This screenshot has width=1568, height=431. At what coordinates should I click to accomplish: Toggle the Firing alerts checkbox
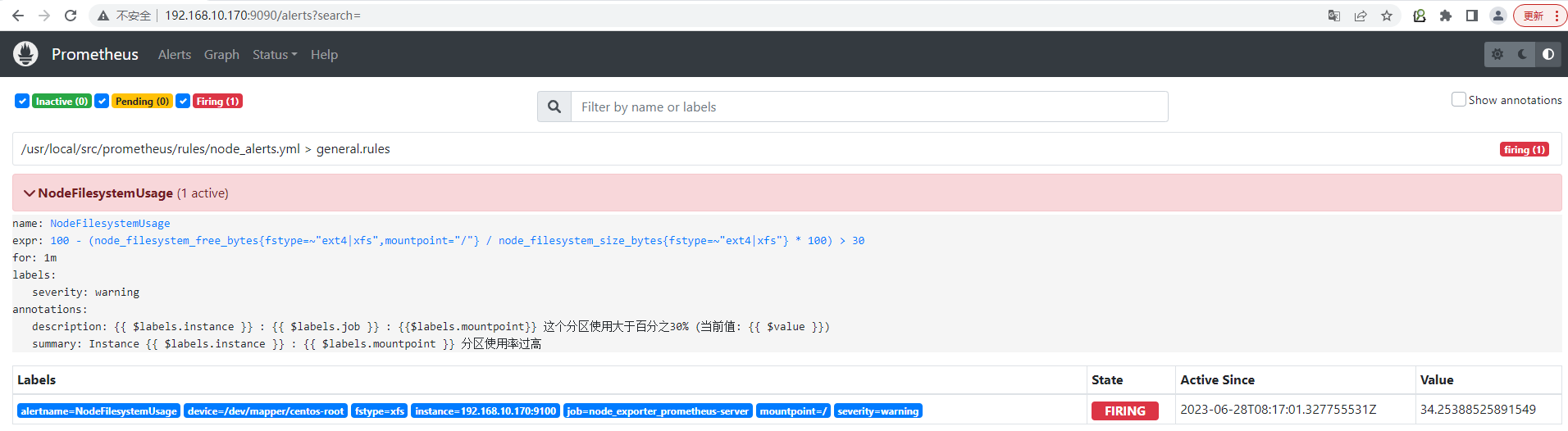pyautogui.click(x=183, y=101)
